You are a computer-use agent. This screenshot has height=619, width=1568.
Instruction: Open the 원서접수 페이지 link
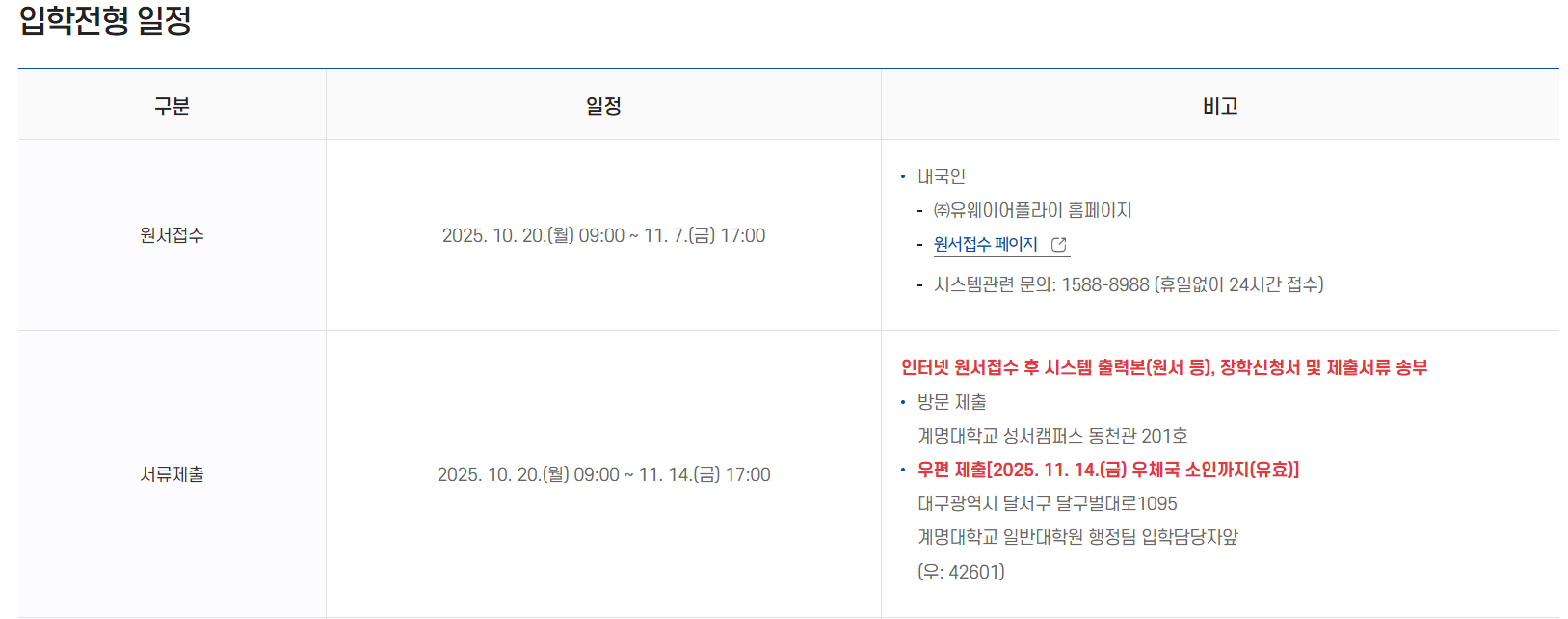[x=985, y=245]
